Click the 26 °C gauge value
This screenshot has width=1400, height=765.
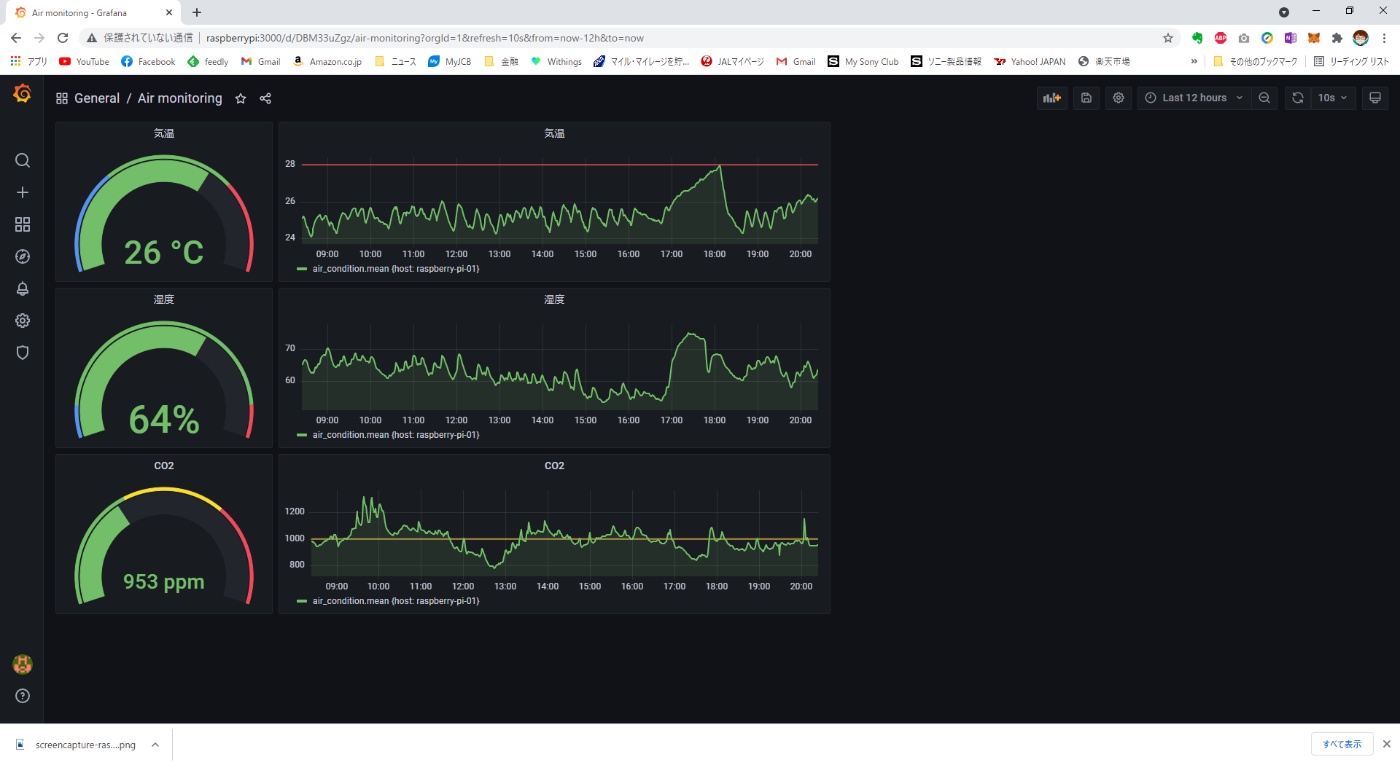tap(164, 252)
